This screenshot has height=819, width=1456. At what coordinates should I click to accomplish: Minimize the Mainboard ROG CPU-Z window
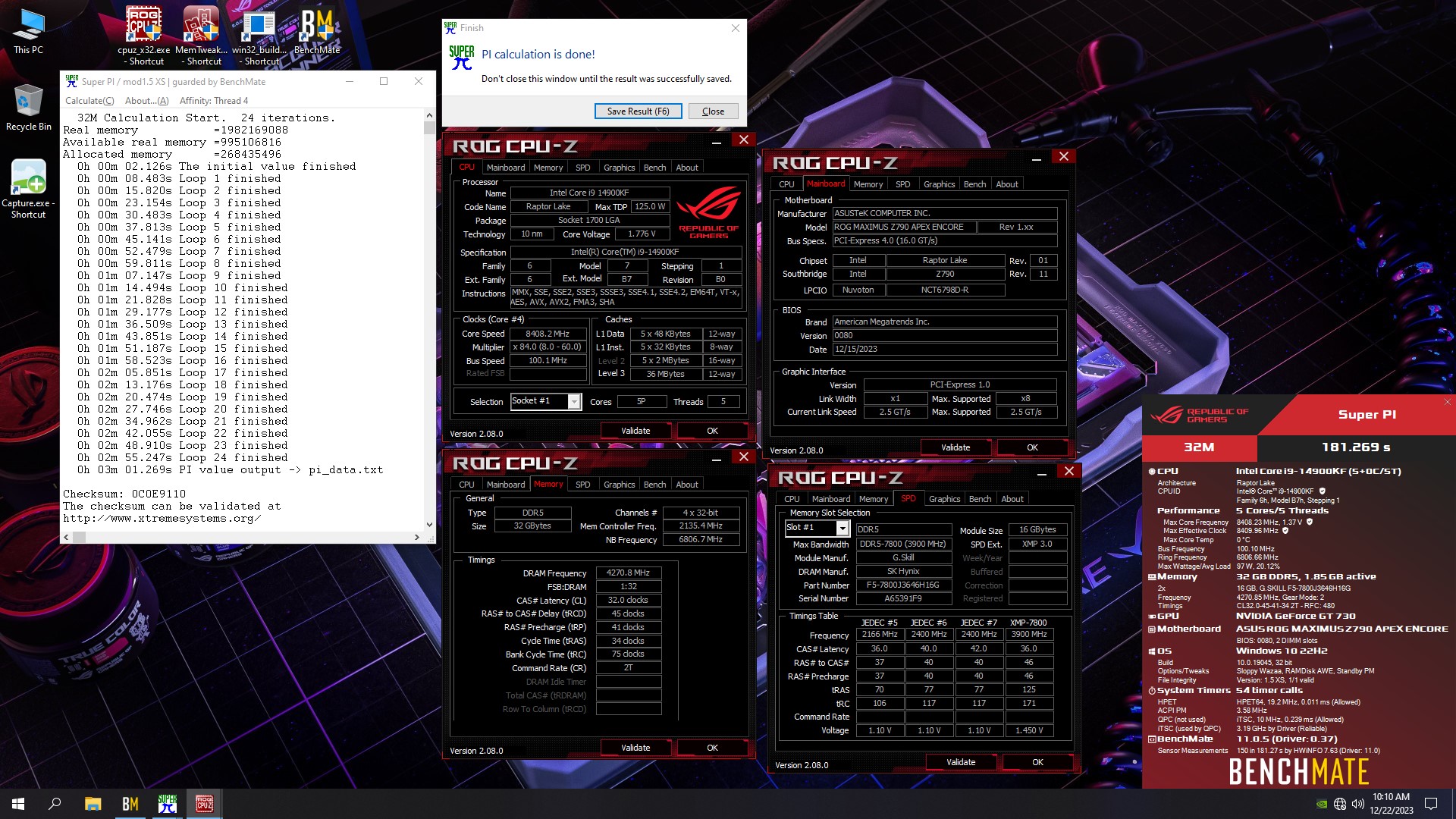pos(1037,158)
